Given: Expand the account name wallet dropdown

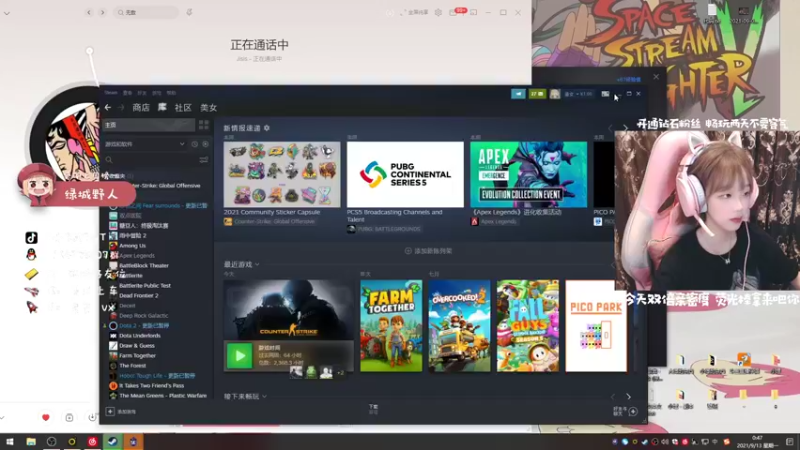Looking at the screenshot, I should click(x=578, y=94).
